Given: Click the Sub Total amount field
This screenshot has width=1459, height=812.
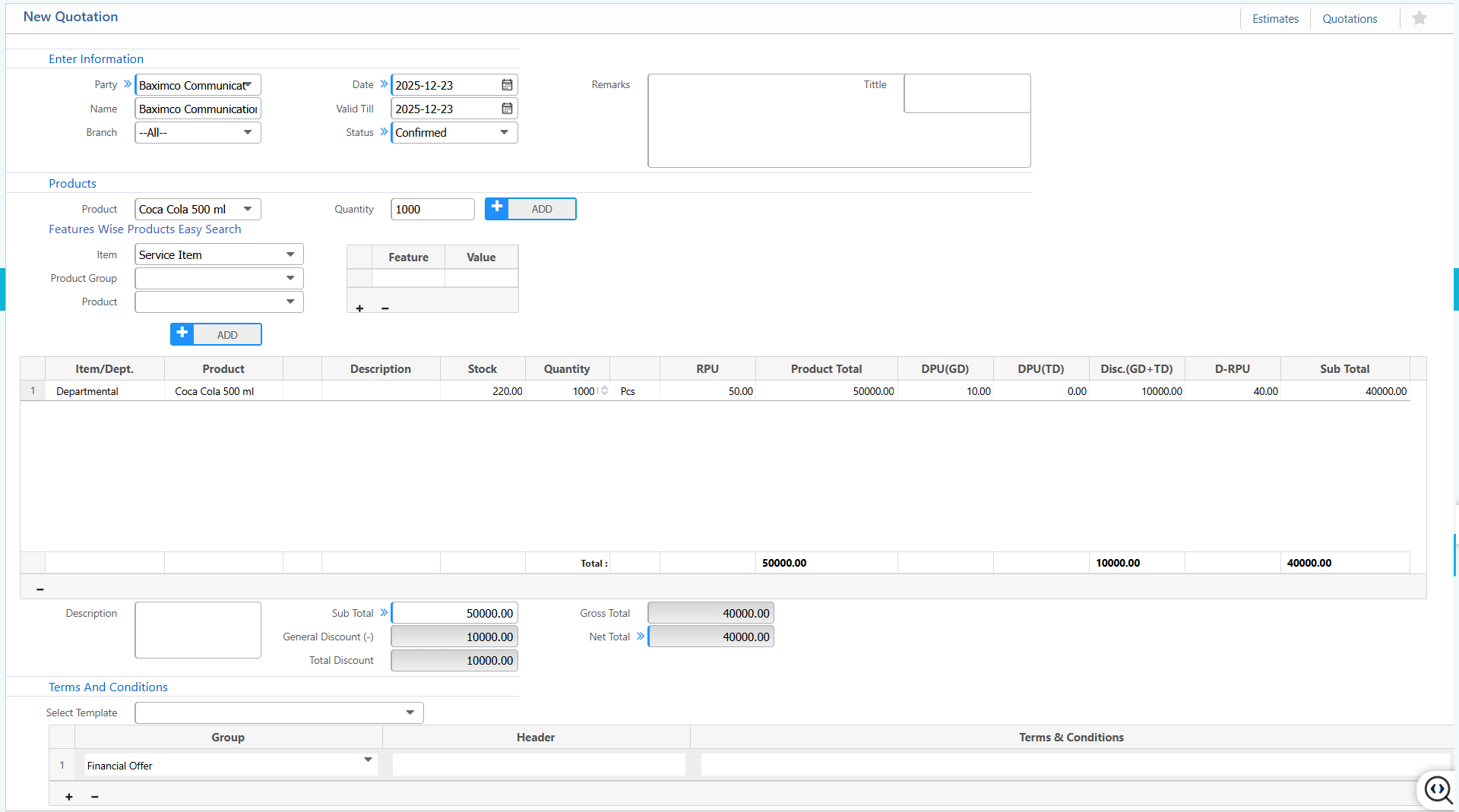Looking at the screenshot, I should [454, 613].
